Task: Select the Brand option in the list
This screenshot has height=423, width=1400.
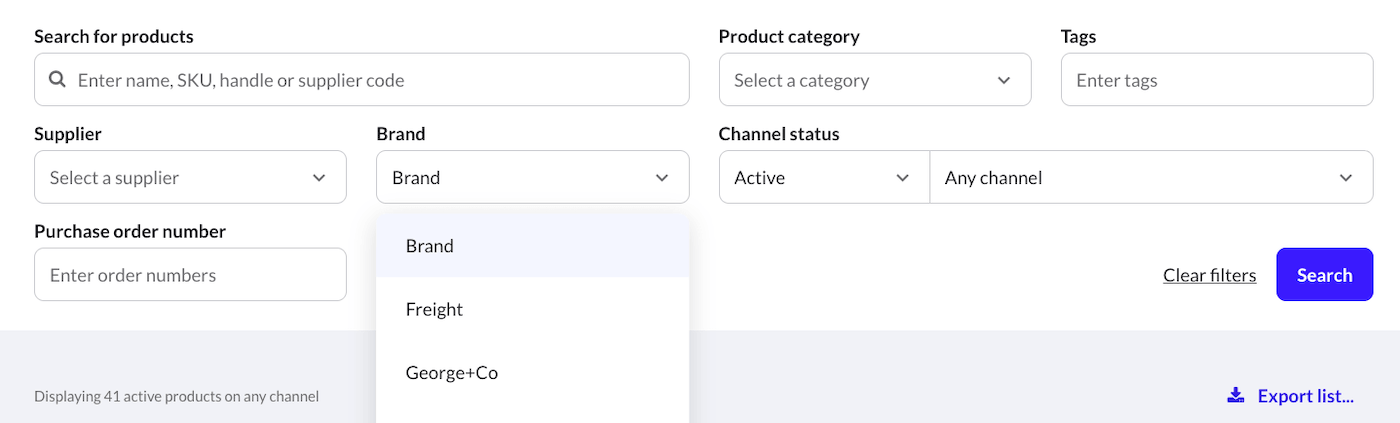Action: pos(533,246)
